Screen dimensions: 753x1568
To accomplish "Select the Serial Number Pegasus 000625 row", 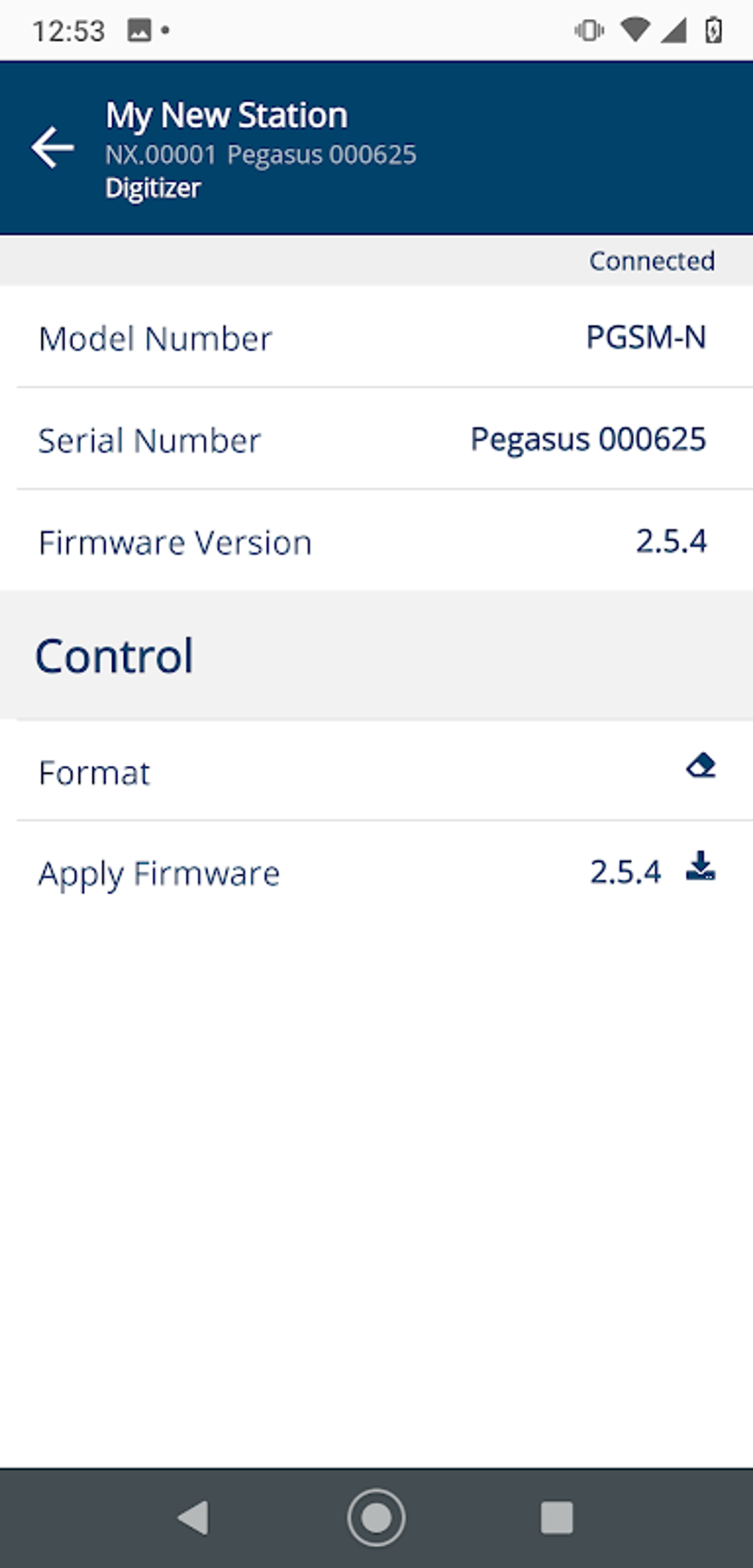I will click(x=376, y=440).
